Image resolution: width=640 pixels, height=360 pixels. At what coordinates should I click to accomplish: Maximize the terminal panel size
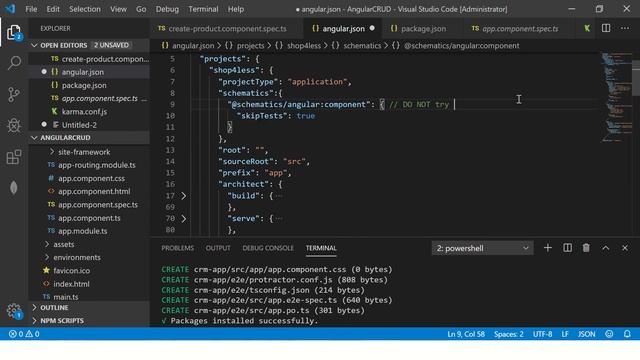click(606, 248)
